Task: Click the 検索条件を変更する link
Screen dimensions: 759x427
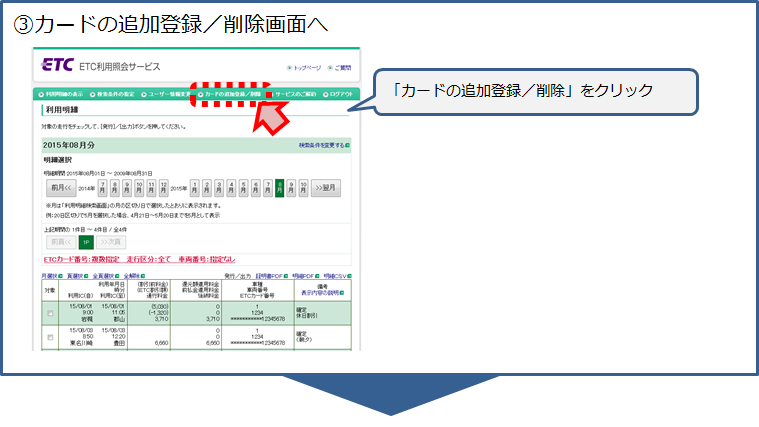Action: pyautogui.click(x=324, y=145)
